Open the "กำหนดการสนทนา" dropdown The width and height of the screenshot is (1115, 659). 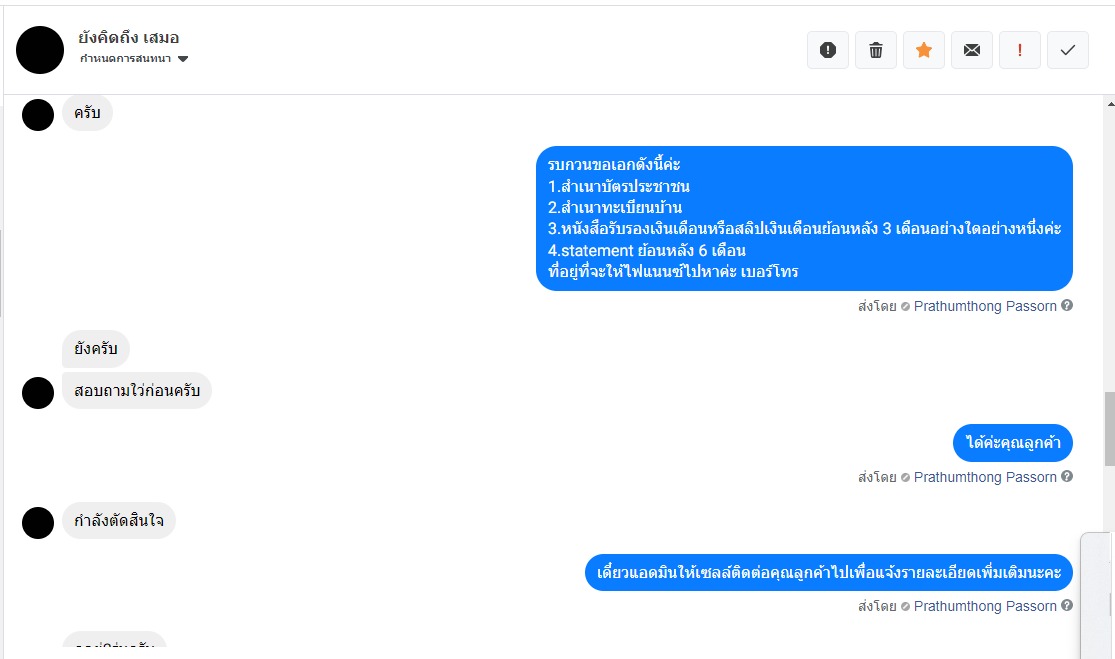coord(134,59)
